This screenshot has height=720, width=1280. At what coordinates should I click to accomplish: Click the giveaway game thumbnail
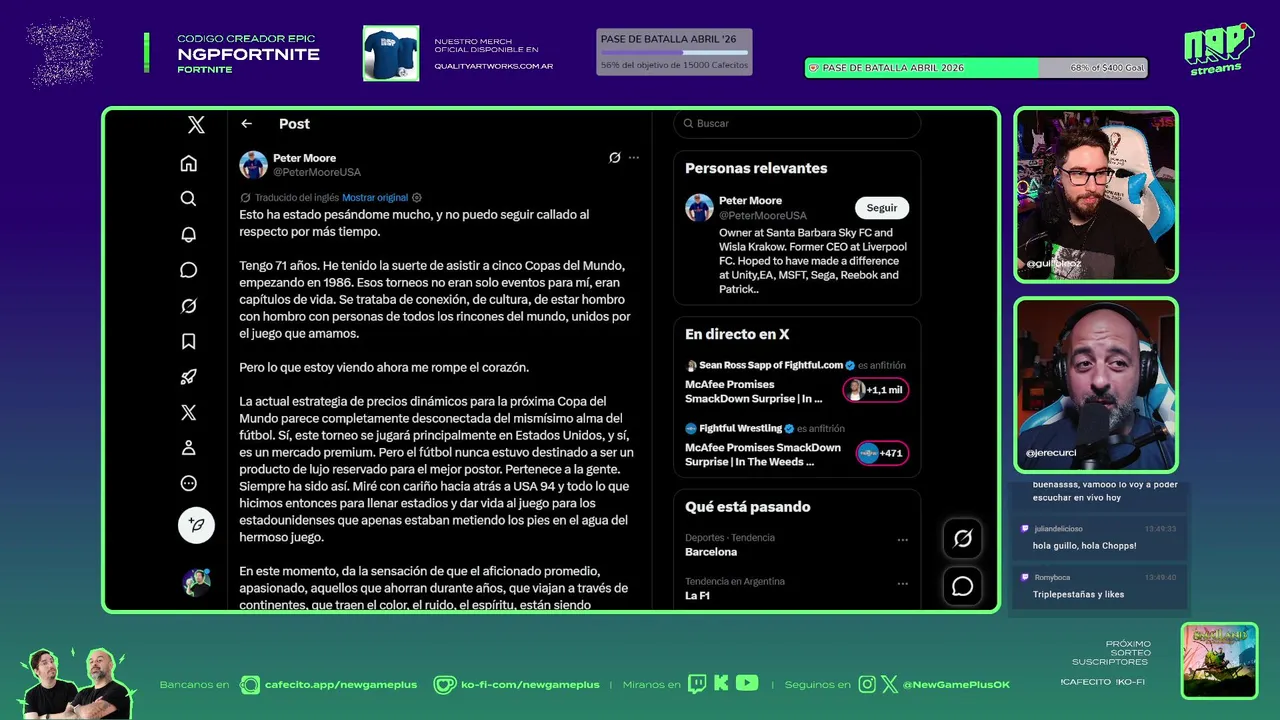(x=1219, y=661)
